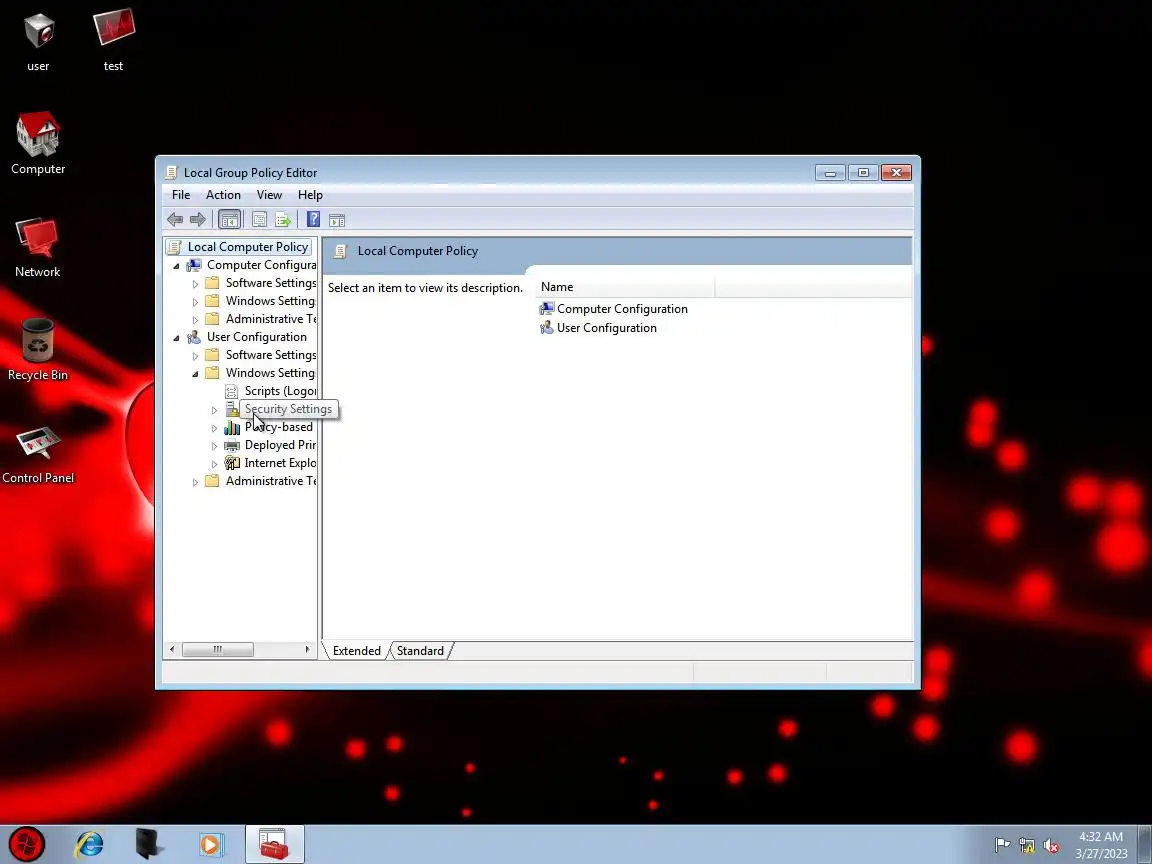Expand the Policy-based QoS node

pyautogui.click(x=215, y=428)
